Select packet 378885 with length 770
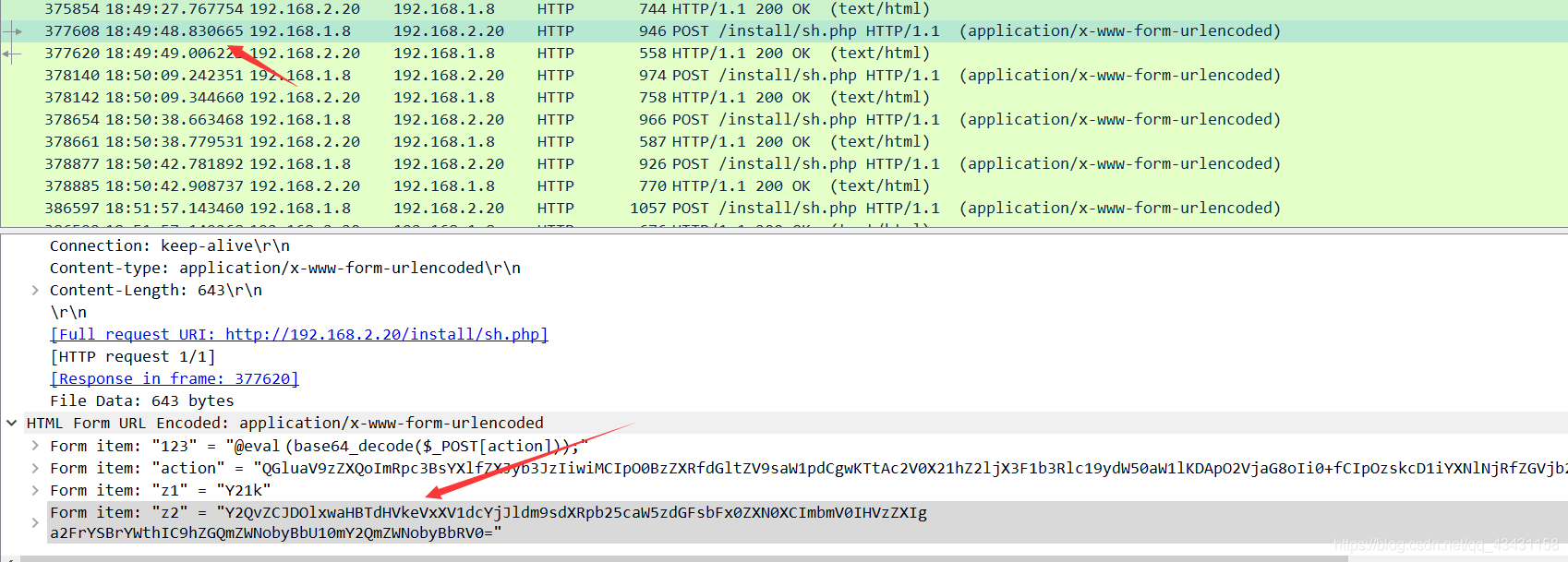 tap(784, 185)
